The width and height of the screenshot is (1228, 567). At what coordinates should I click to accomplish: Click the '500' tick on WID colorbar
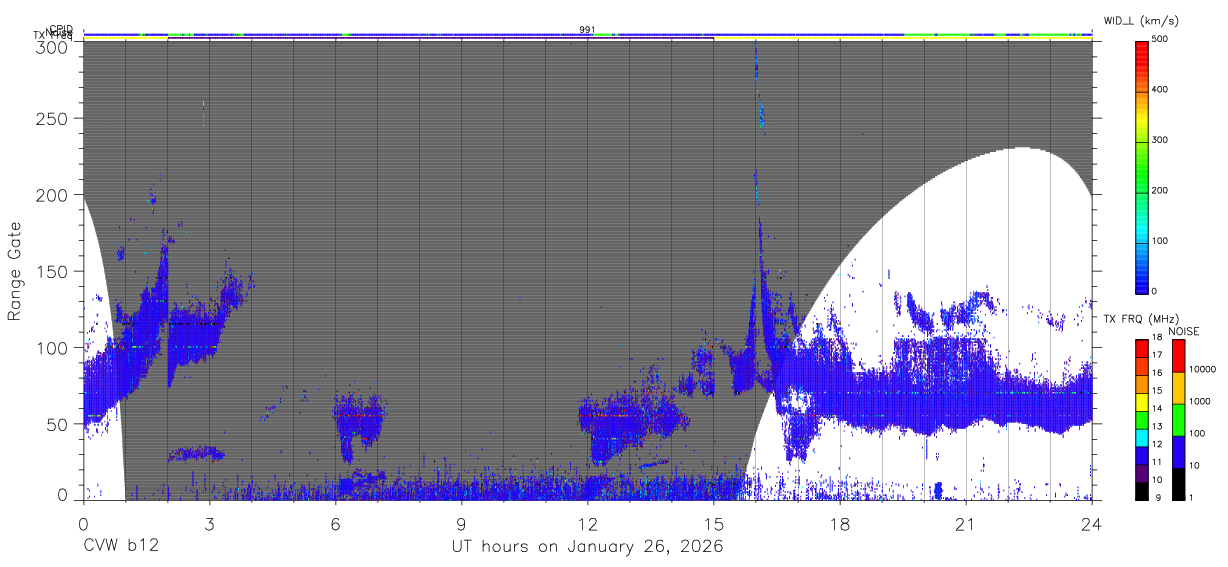click(x=1161, y=40)
